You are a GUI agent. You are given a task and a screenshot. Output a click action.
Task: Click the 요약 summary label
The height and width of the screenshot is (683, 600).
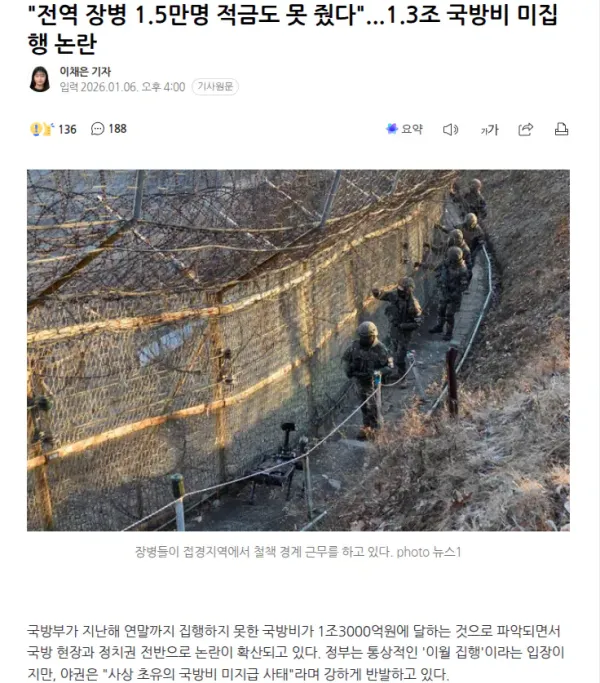(412, 129)
